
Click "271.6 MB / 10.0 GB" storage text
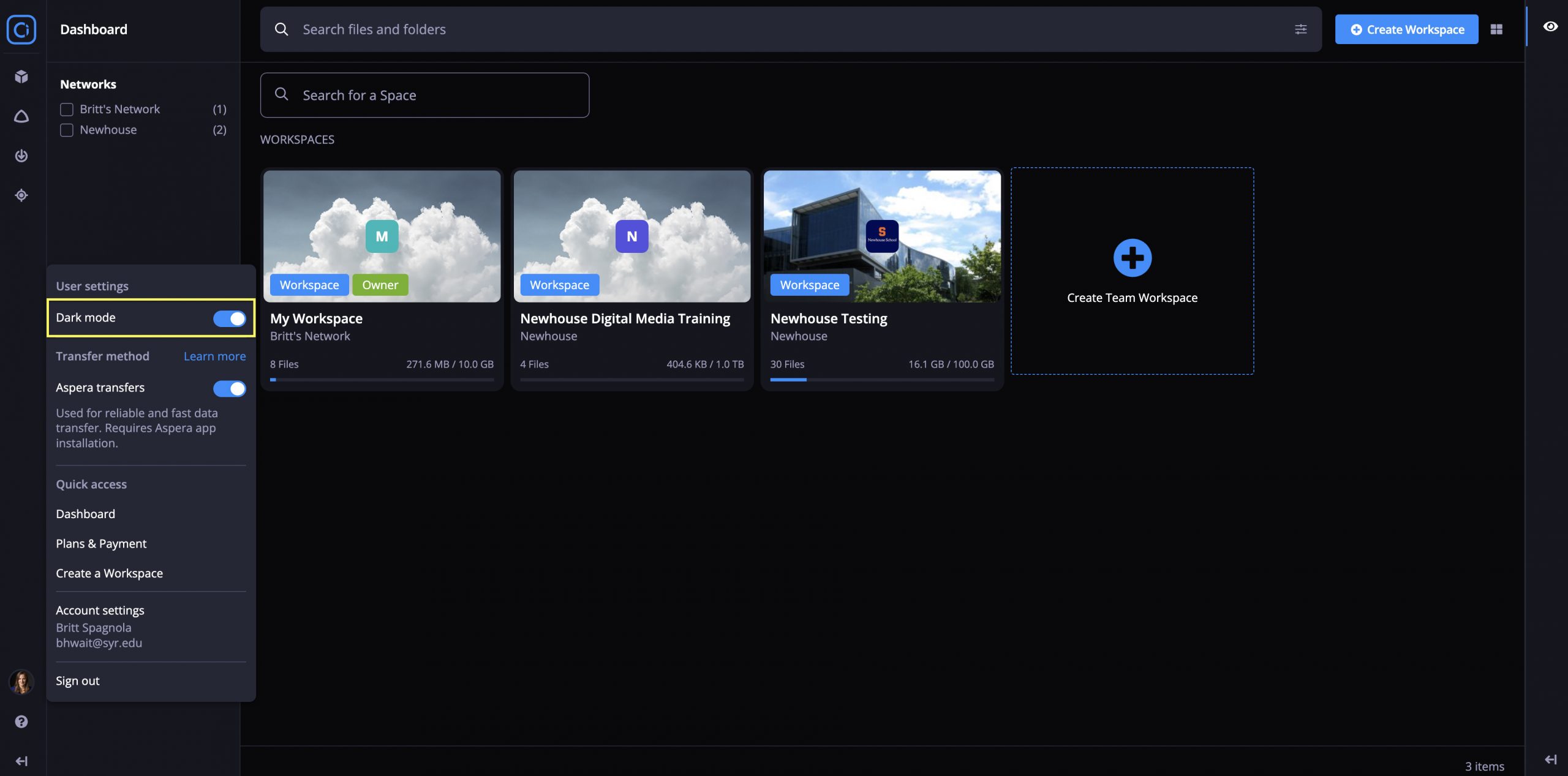coord(450,364)
